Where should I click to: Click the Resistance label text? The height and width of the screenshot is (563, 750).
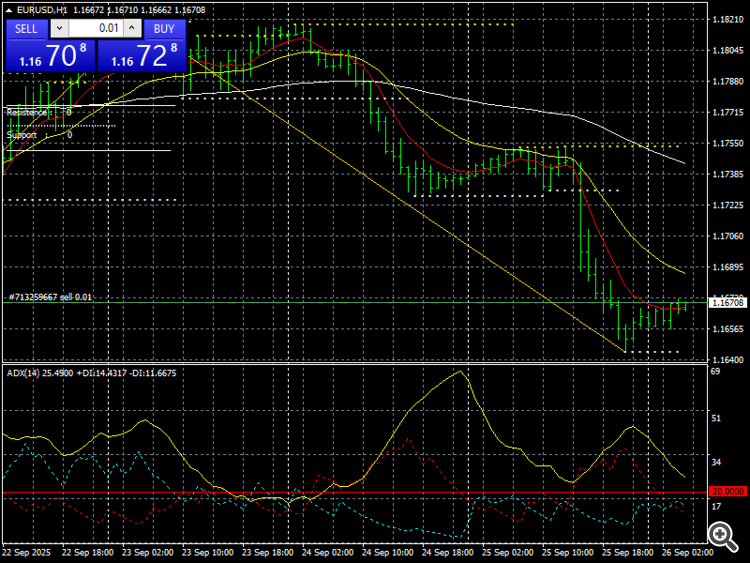coord(26,112)
